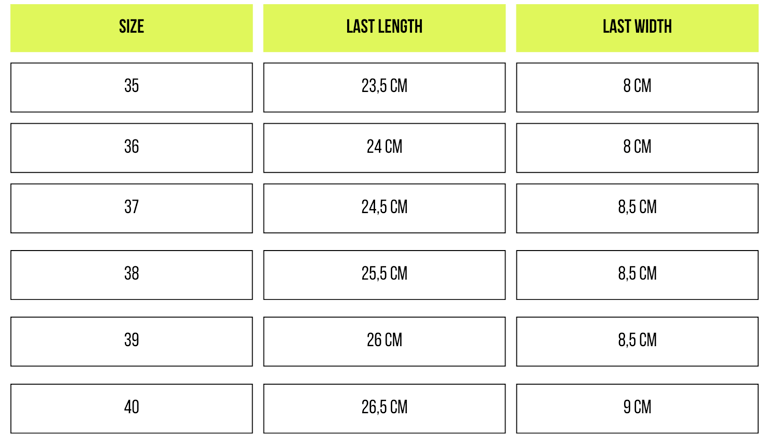Click the 26,5 CM length cell
Image resolution: width=768 pixels, height=445 pixels.
pos(384,408)
